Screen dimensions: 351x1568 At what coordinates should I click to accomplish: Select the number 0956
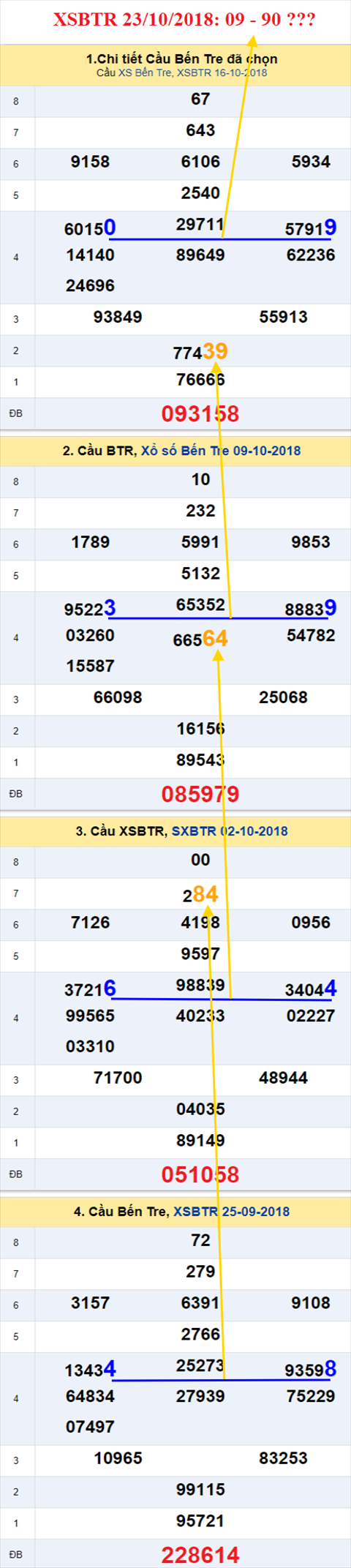pyautogui.click(x=311, y=923)
